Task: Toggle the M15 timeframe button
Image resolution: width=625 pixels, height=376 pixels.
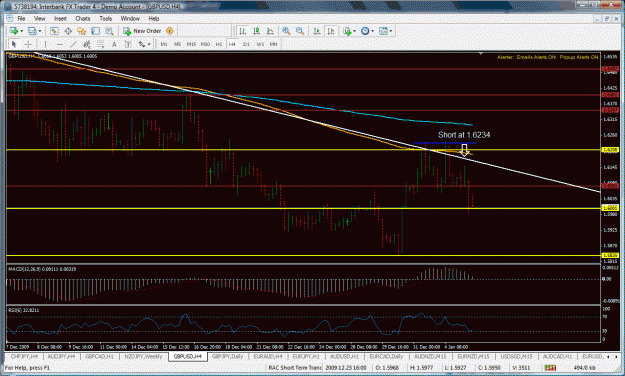Action: pyautogui.click(x=191, y=44)
